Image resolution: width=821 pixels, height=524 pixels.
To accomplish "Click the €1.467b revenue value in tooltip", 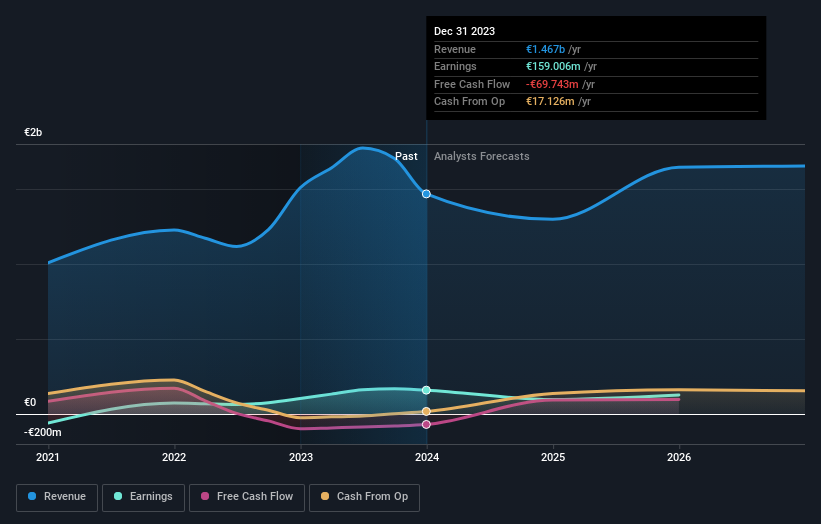I will (546, 49).
